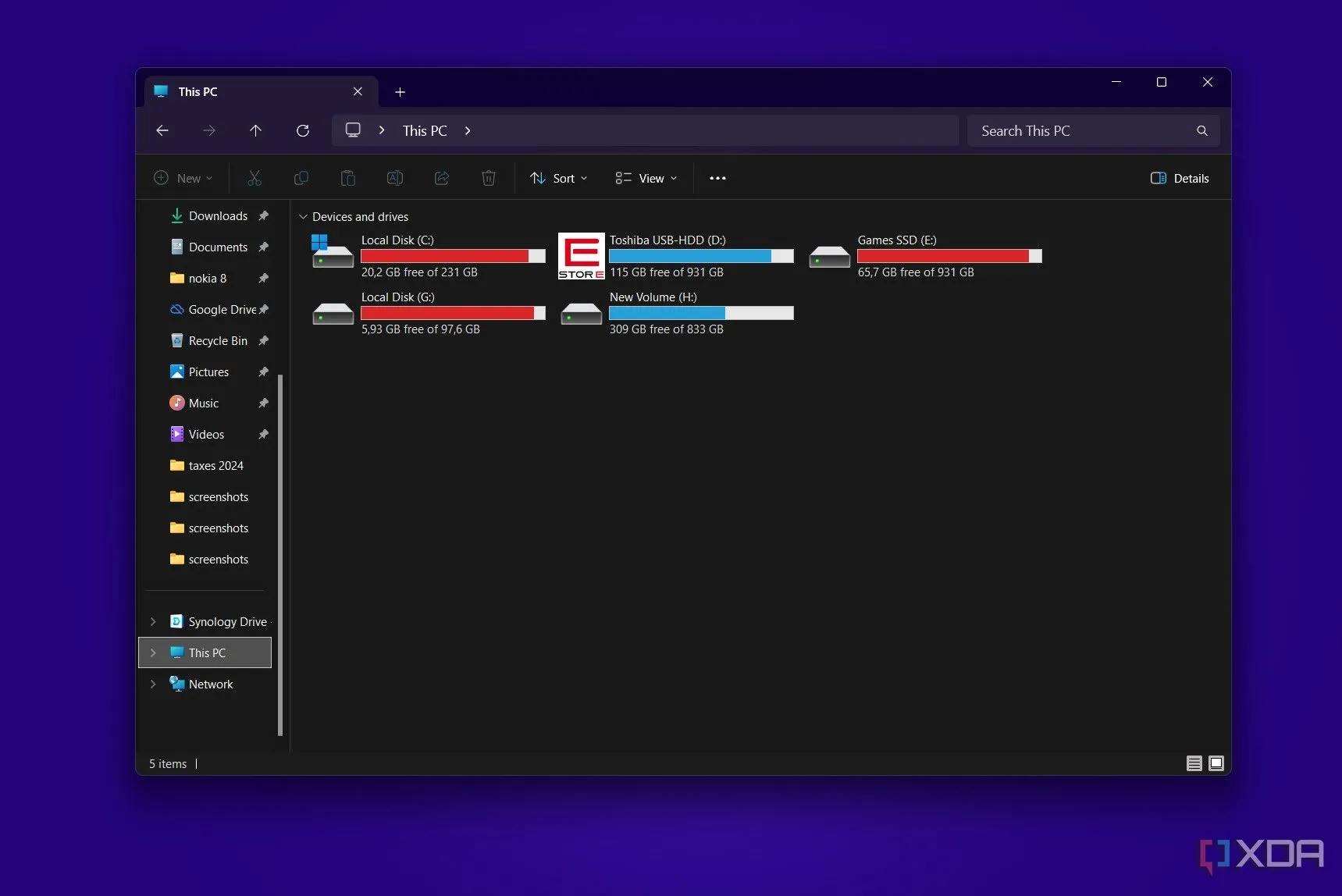Unpin Downloads using its pin icon
The image size is (1342, 896).
(264, 215)
